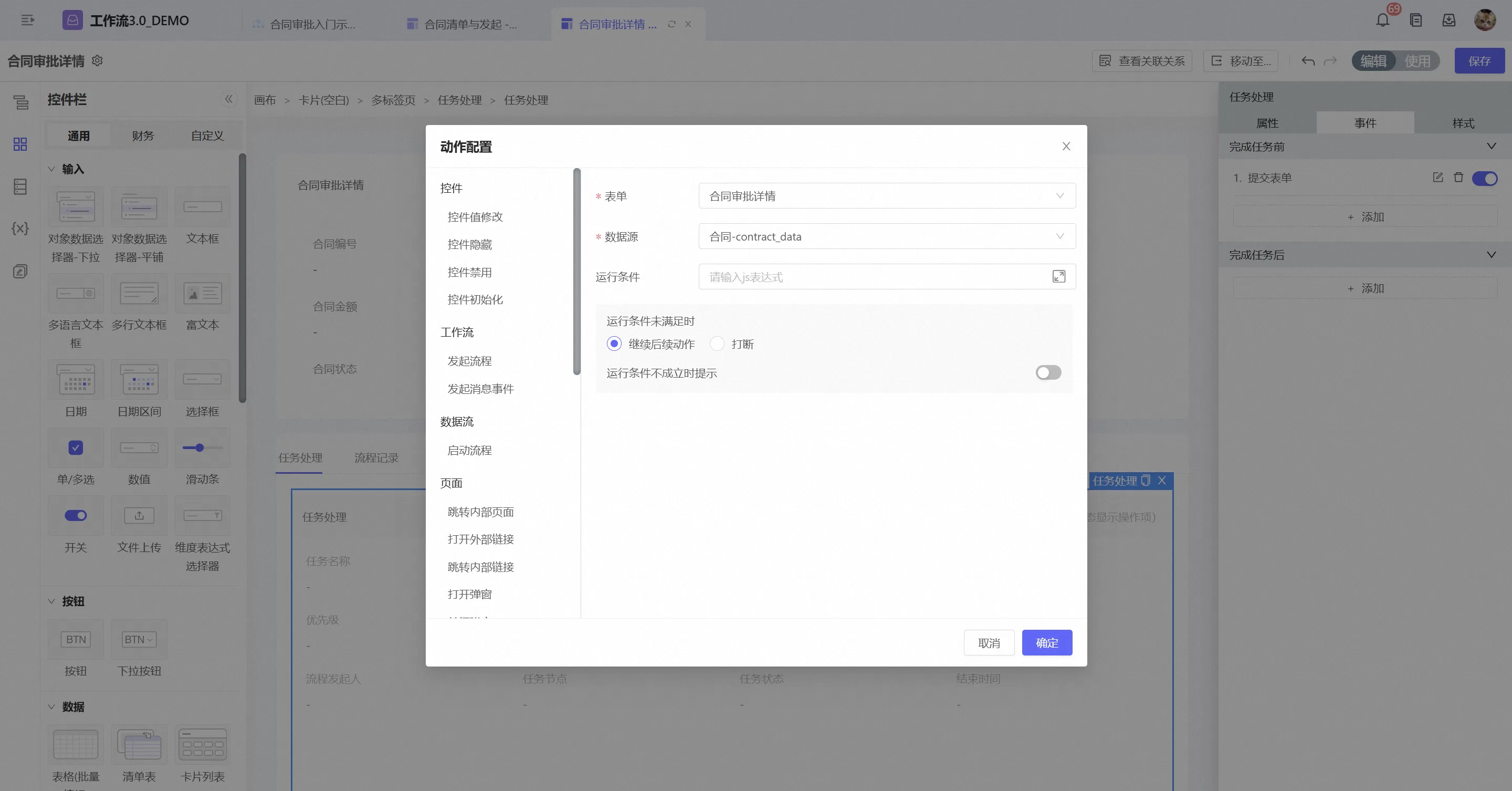Select the 打断 radio option
The image size is (1512, 791).
[717, 344]
